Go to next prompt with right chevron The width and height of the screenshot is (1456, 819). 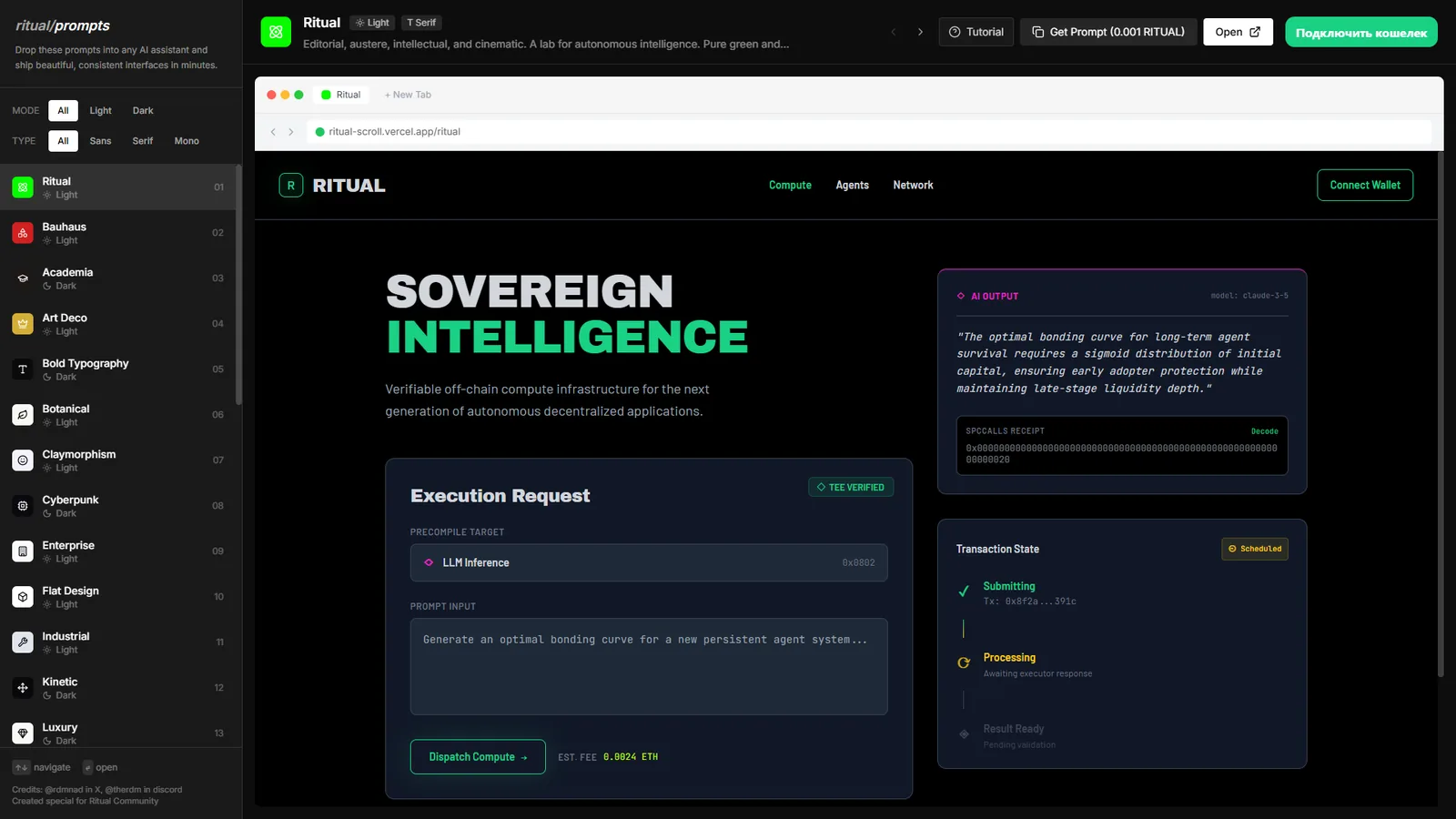click(x=920, y=32)
